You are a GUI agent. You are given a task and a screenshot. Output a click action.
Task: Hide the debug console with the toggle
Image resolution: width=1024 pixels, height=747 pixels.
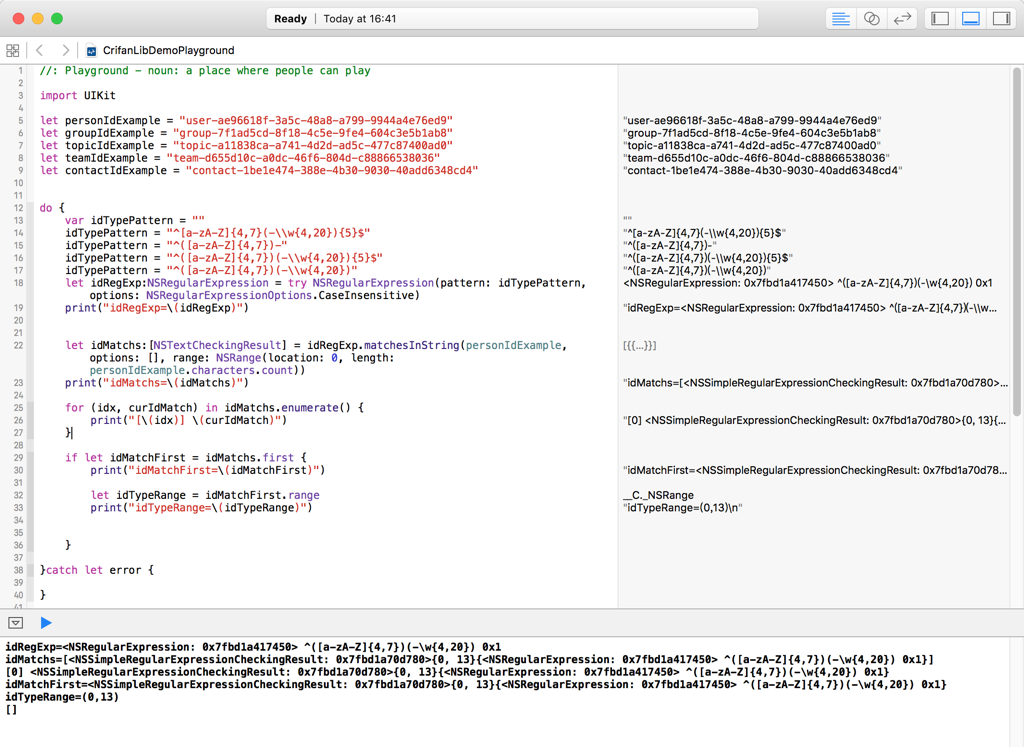tap(16, 623)
